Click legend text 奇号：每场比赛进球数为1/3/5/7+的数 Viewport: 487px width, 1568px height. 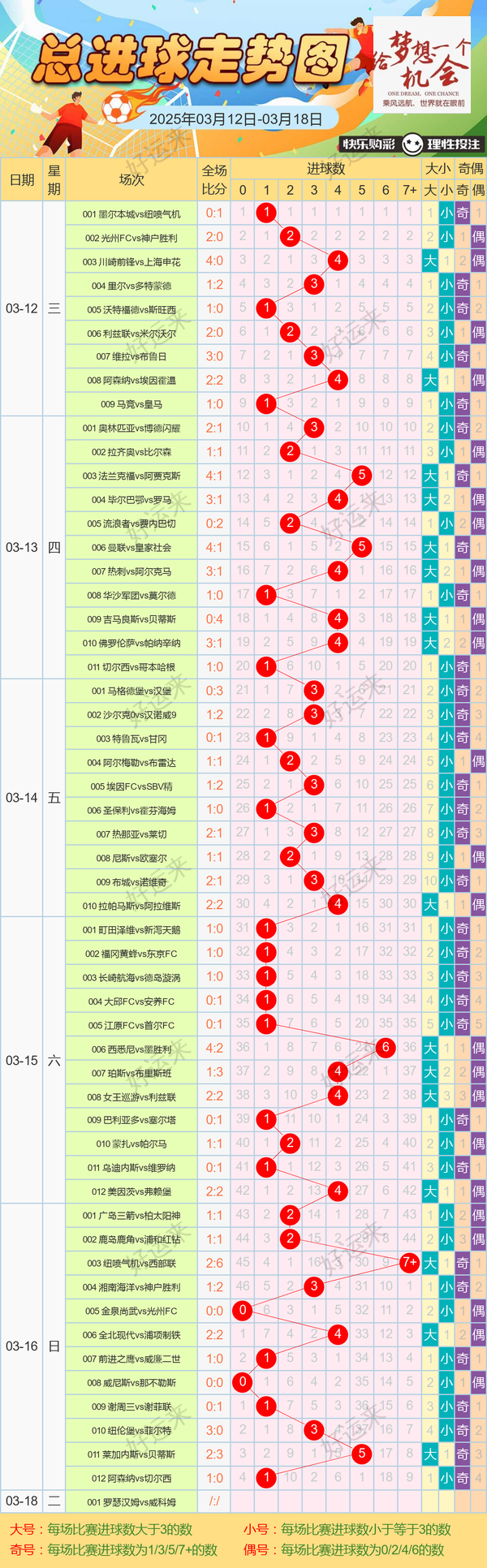click(x=114, y=1549)
